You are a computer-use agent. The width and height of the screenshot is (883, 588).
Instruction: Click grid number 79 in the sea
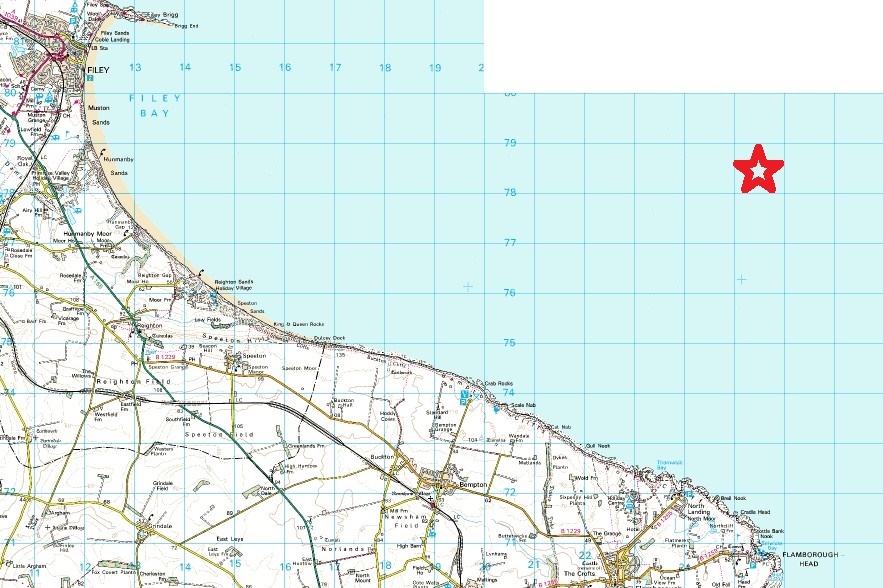pos(510,143)
